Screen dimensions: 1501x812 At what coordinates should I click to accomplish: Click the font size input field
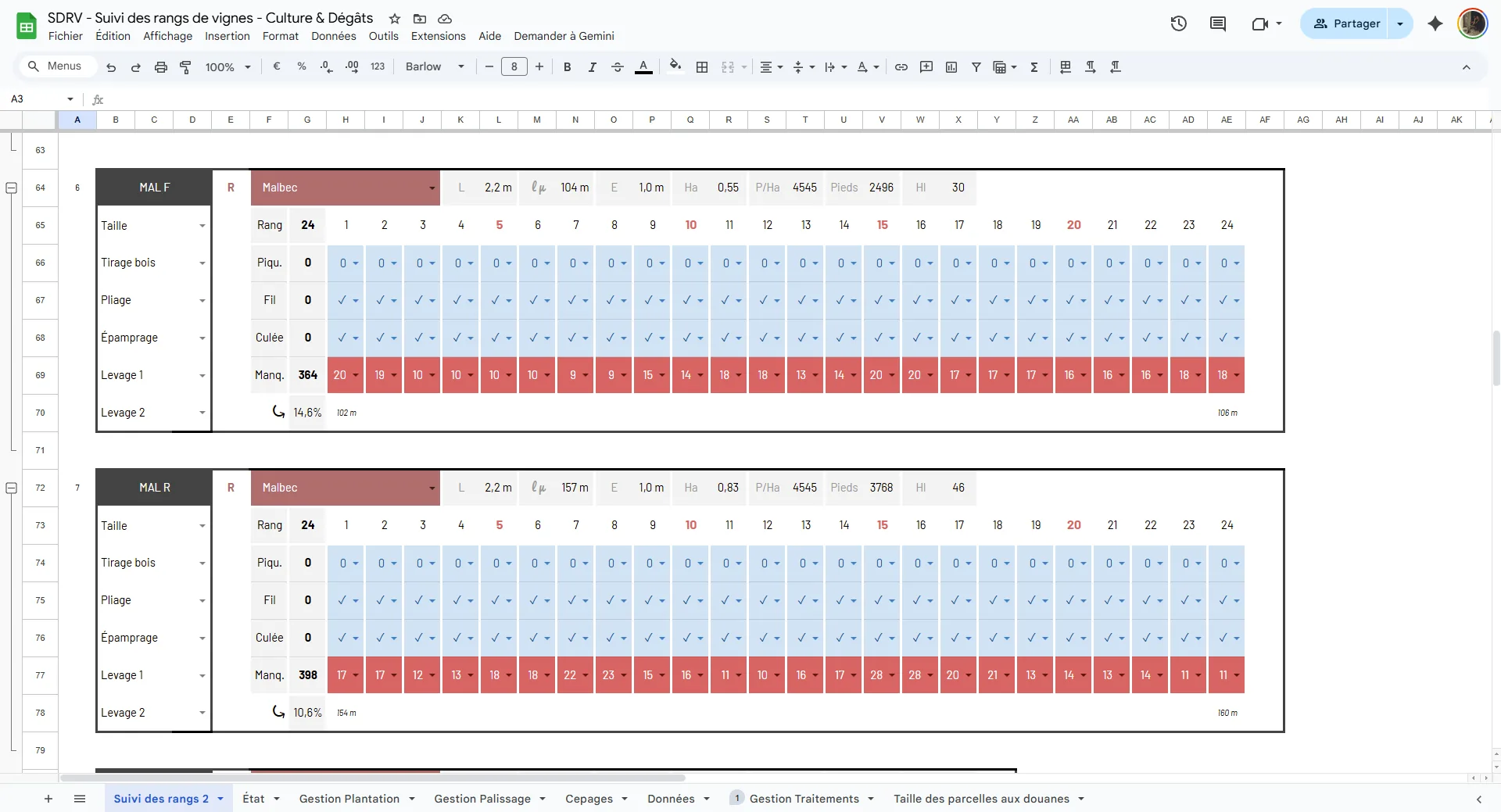514,67
